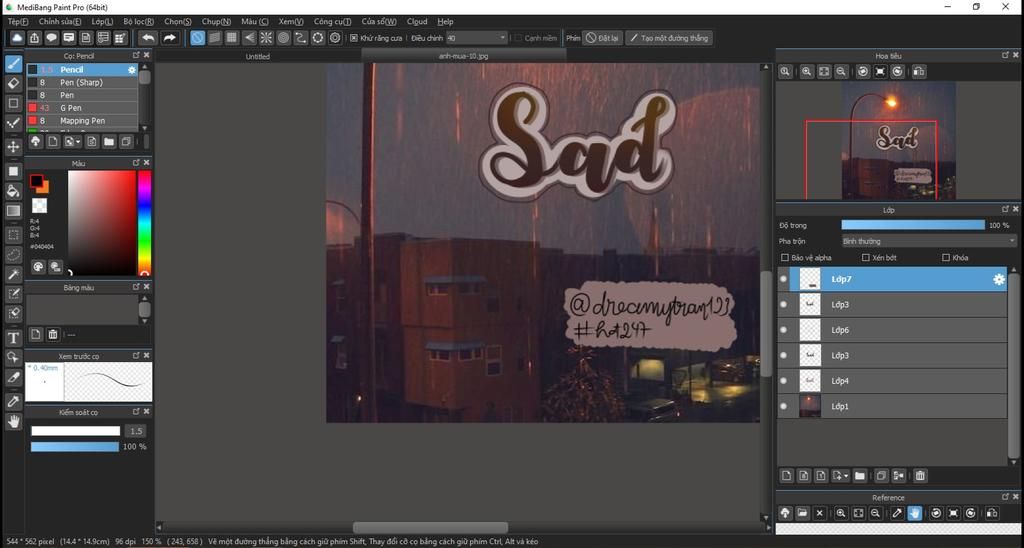The height and width of the screenshot is (548, 1024).
Task: Select the Bucket fill tool
Action: tap(13, 191)
